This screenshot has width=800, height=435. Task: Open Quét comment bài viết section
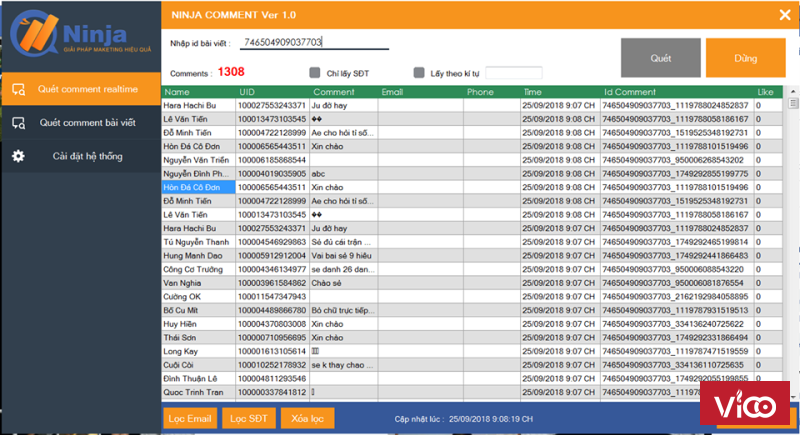(x=81, y=123)
